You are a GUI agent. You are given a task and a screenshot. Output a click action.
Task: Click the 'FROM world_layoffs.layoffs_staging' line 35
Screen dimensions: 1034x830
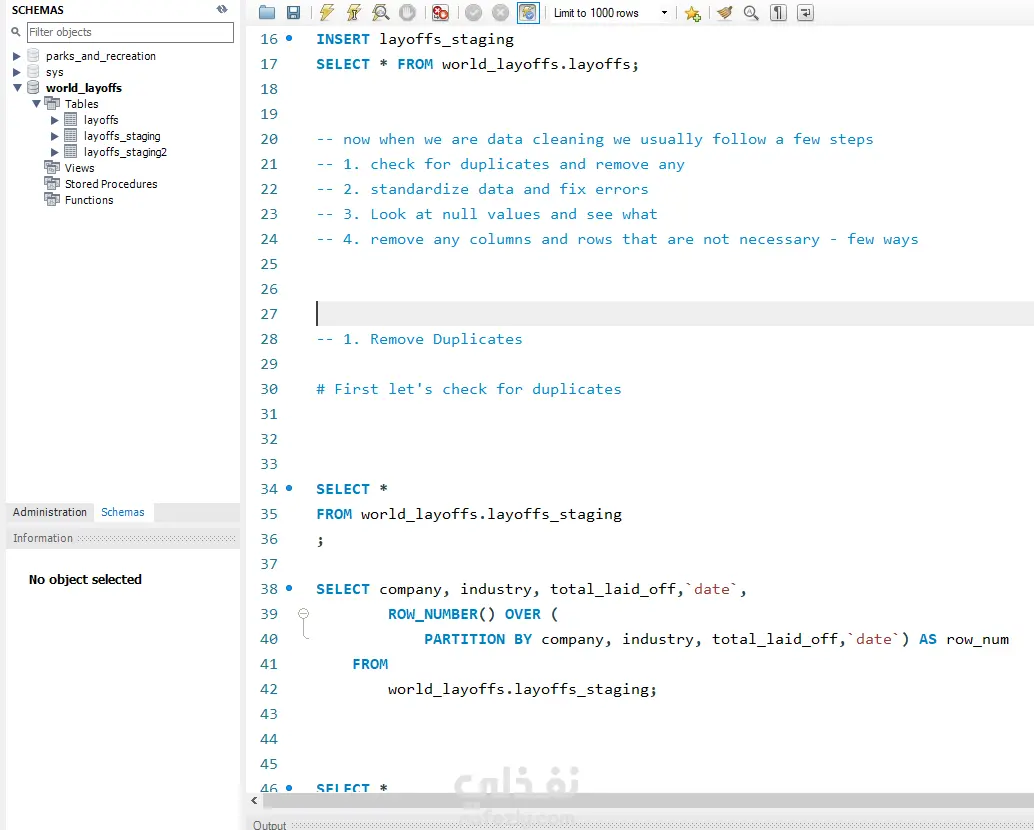(469, 514)
